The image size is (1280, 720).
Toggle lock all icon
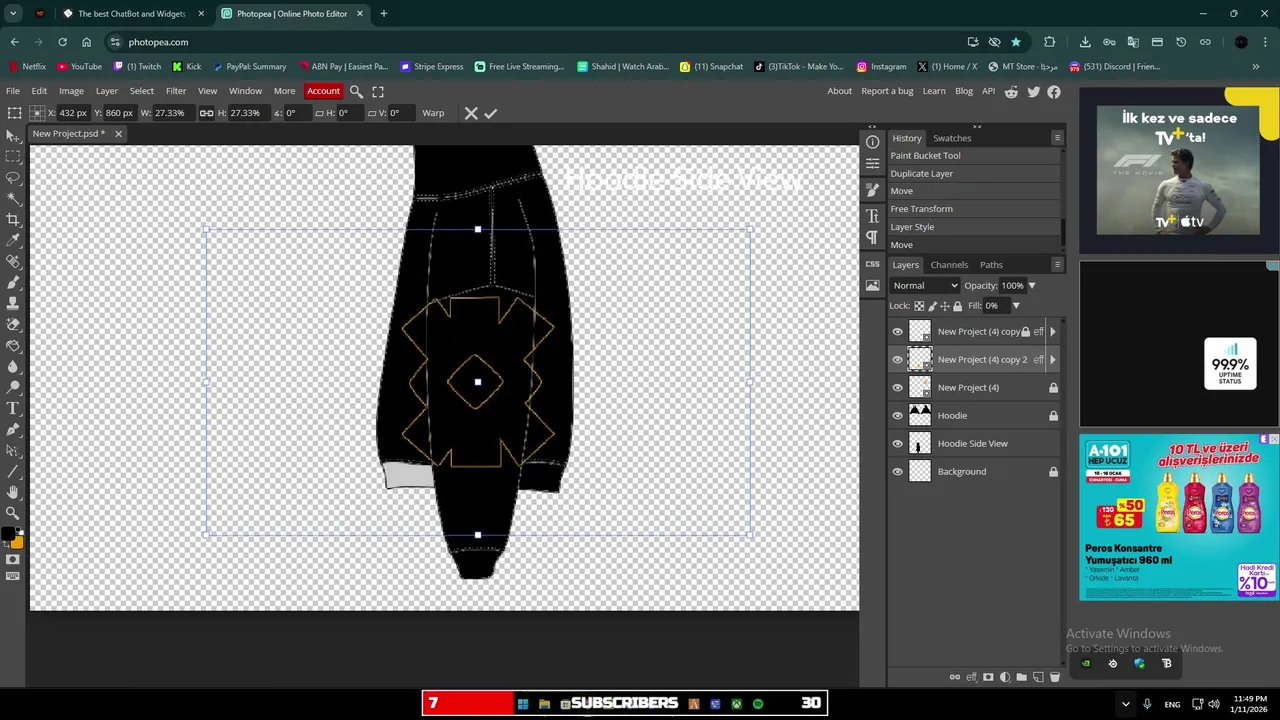[958, 306]
